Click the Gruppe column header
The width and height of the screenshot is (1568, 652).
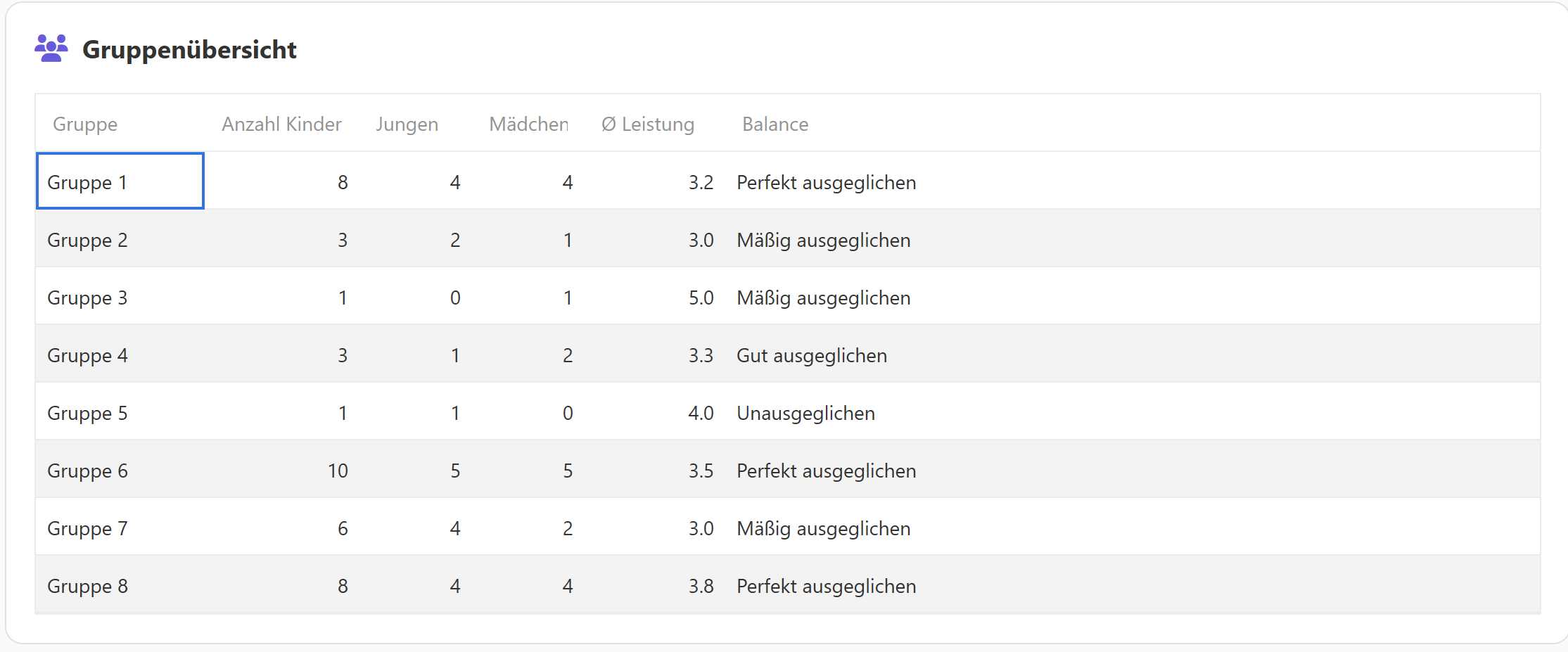click(x=85, y=124)
